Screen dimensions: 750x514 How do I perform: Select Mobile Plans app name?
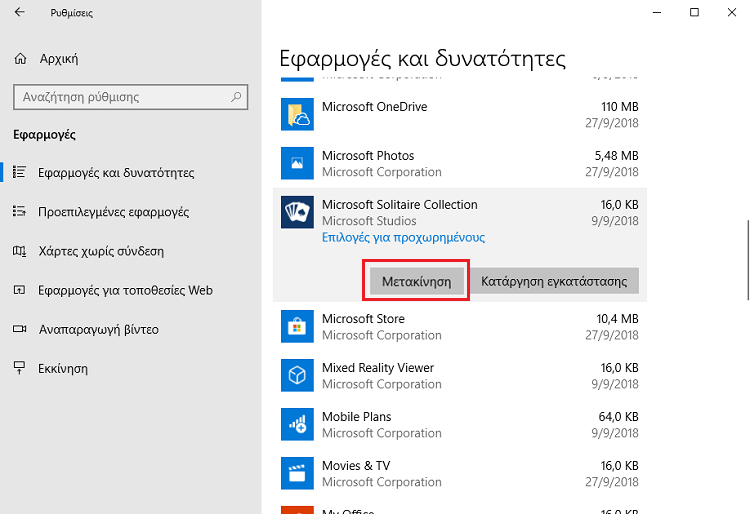click(356, 416)
